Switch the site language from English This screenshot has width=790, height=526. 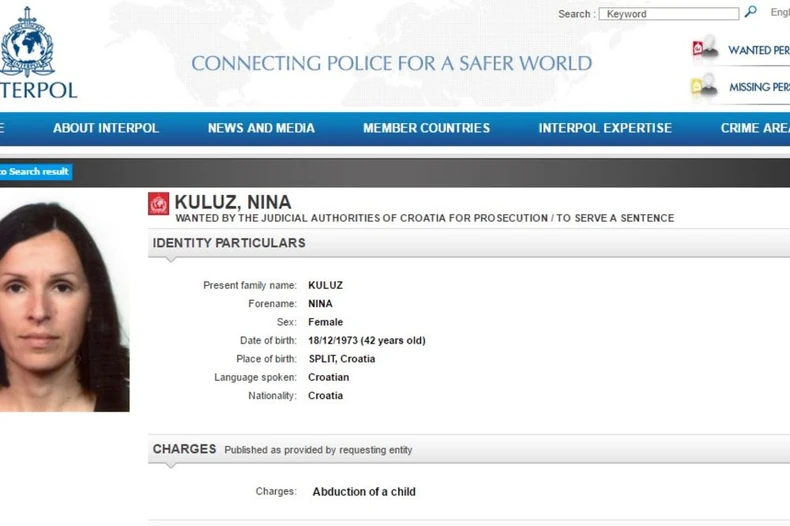[x=779, y=13]
